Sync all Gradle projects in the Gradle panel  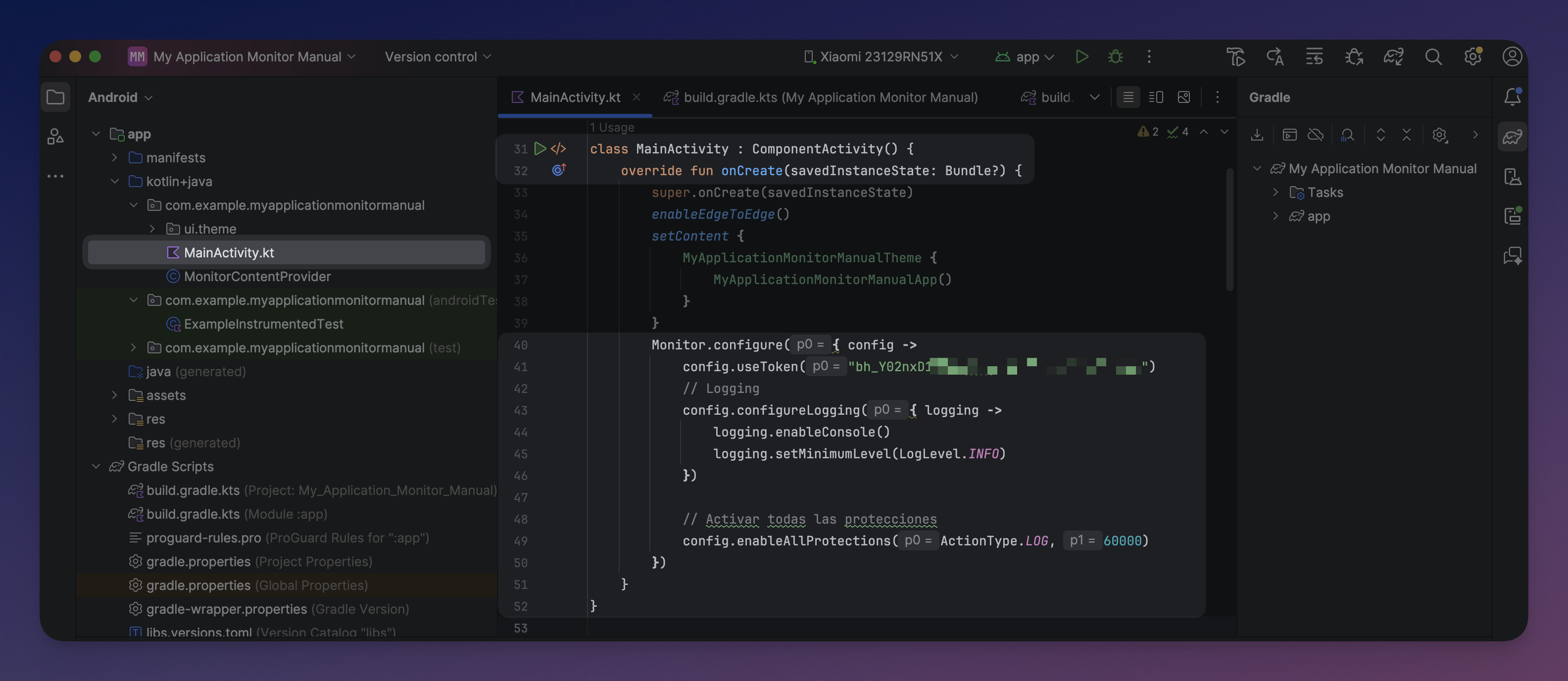point(1258,135)
